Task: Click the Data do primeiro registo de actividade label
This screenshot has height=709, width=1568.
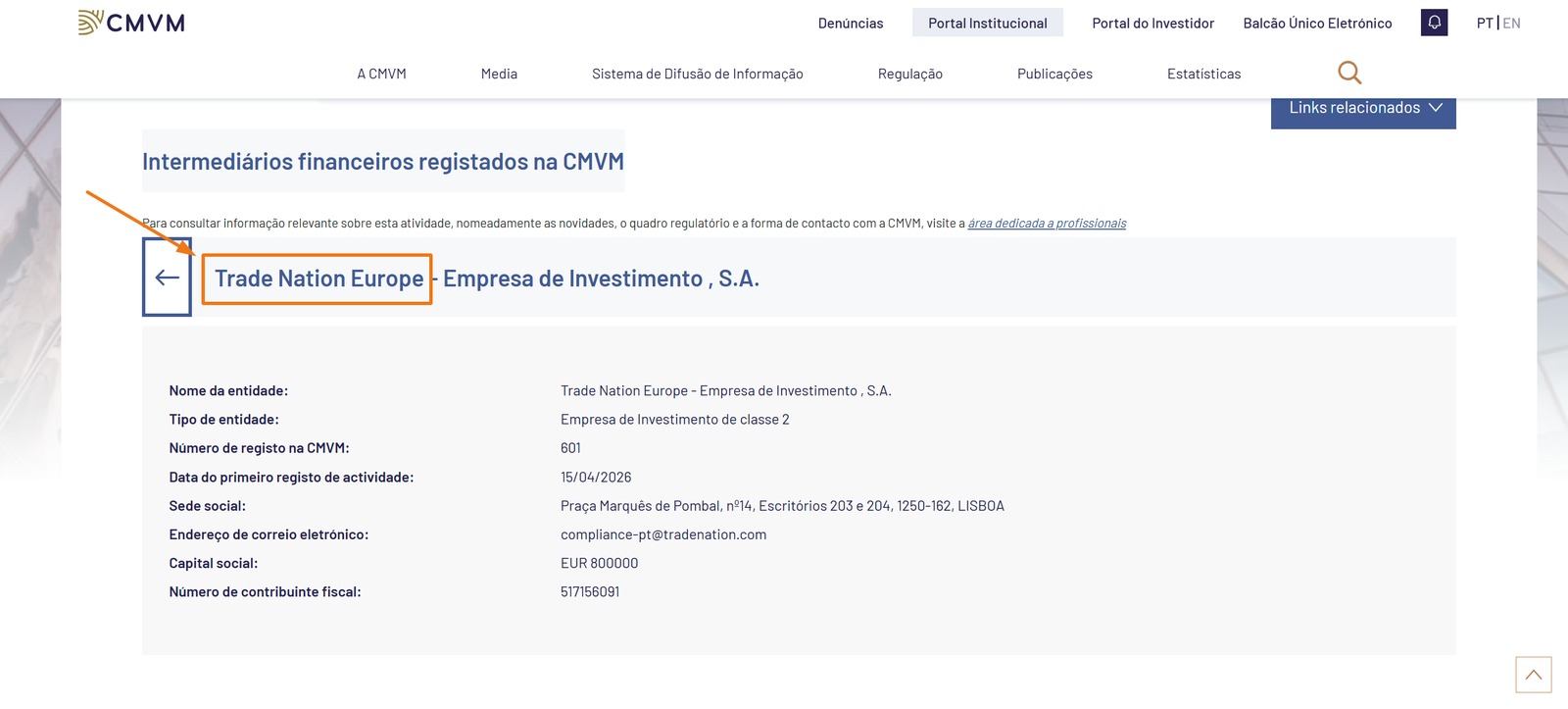Action: pos(291,478)
